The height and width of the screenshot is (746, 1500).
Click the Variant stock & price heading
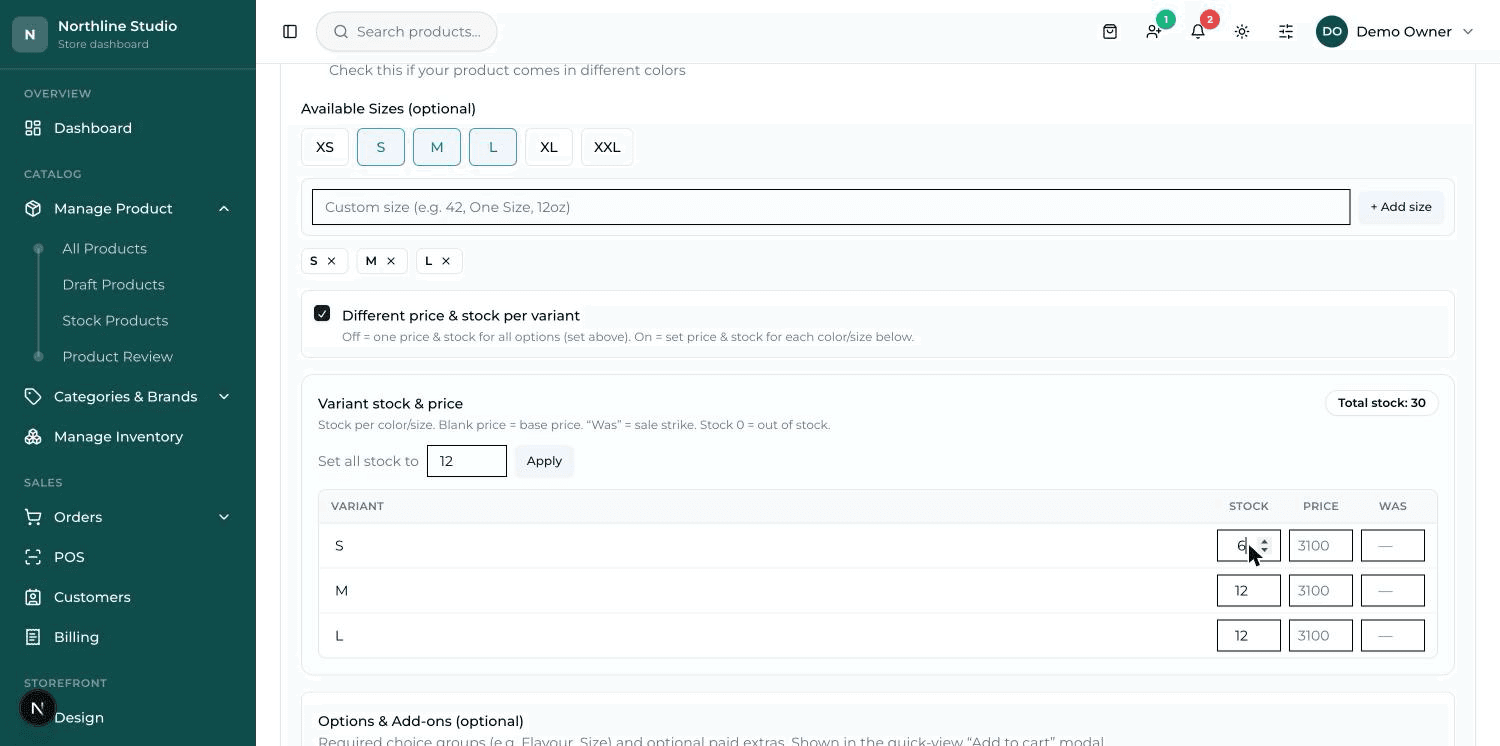pyautogui.click(x=390, y=404)
